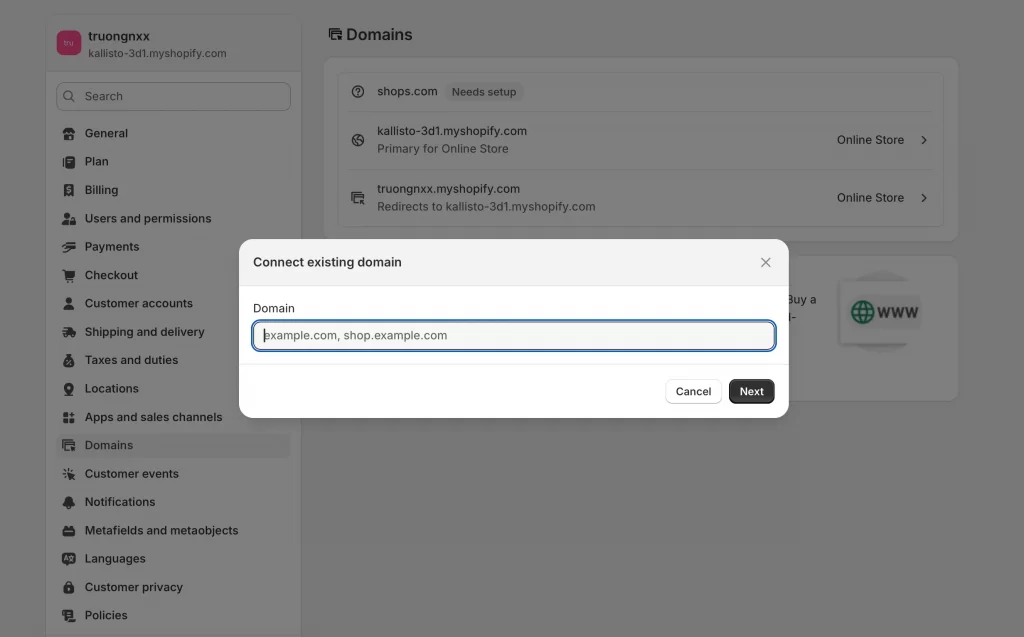Screen dimensions: 1024x637
Task: Expand truongnxx.myshopify.com row chevron
Action: coord(923,198)
